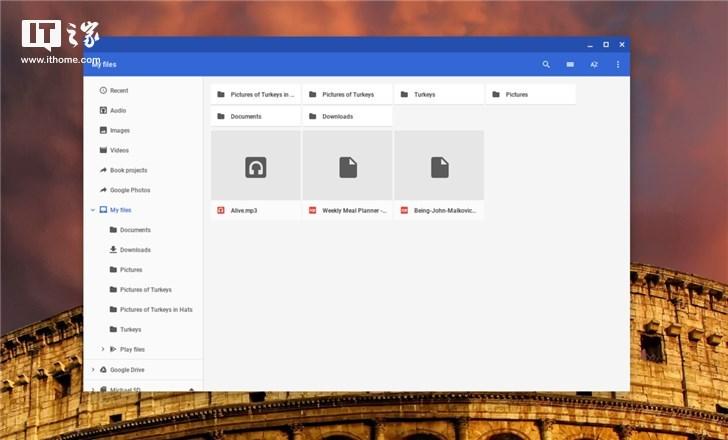Select the Being-John-Malkovic file thumbnail
The image size is (728, 440).
pos(439,166)
